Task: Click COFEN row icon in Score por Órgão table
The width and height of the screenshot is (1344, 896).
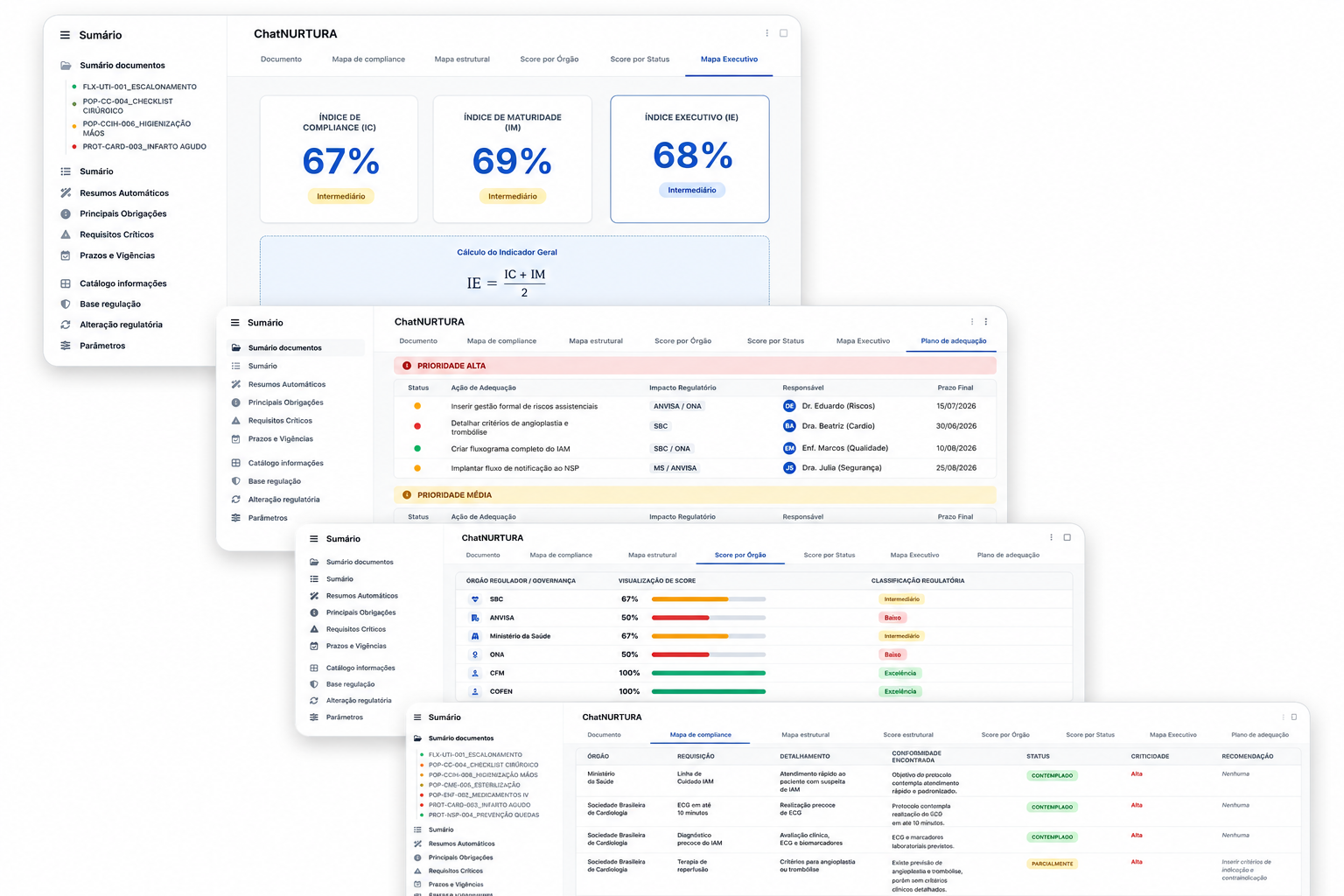Action: coord(475,691)
